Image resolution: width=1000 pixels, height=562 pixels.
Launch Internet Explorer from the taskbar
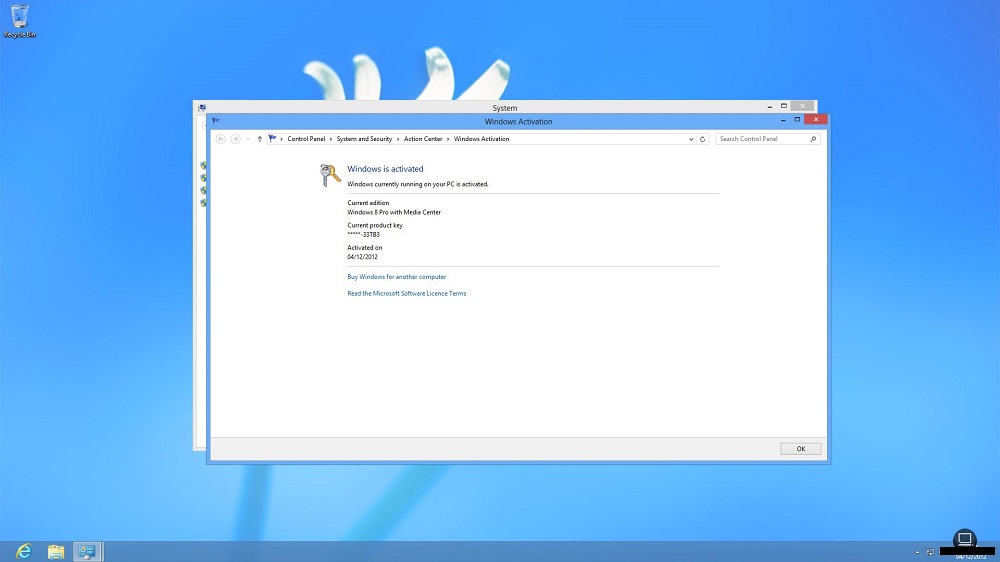[x=24, y=551]
